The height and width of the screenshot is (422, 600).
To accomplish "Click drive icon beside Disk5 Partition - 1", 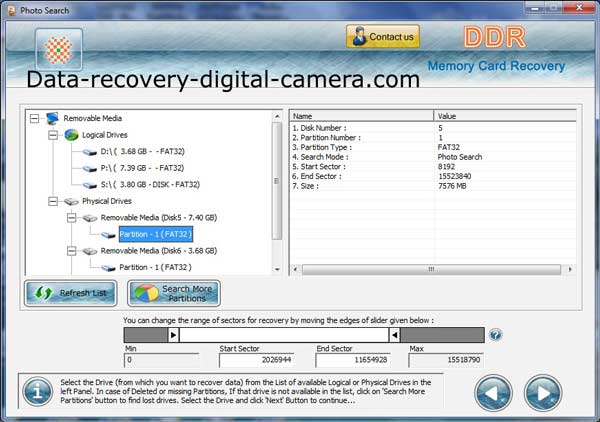I will pyautogui.click(x=109, y=235).
